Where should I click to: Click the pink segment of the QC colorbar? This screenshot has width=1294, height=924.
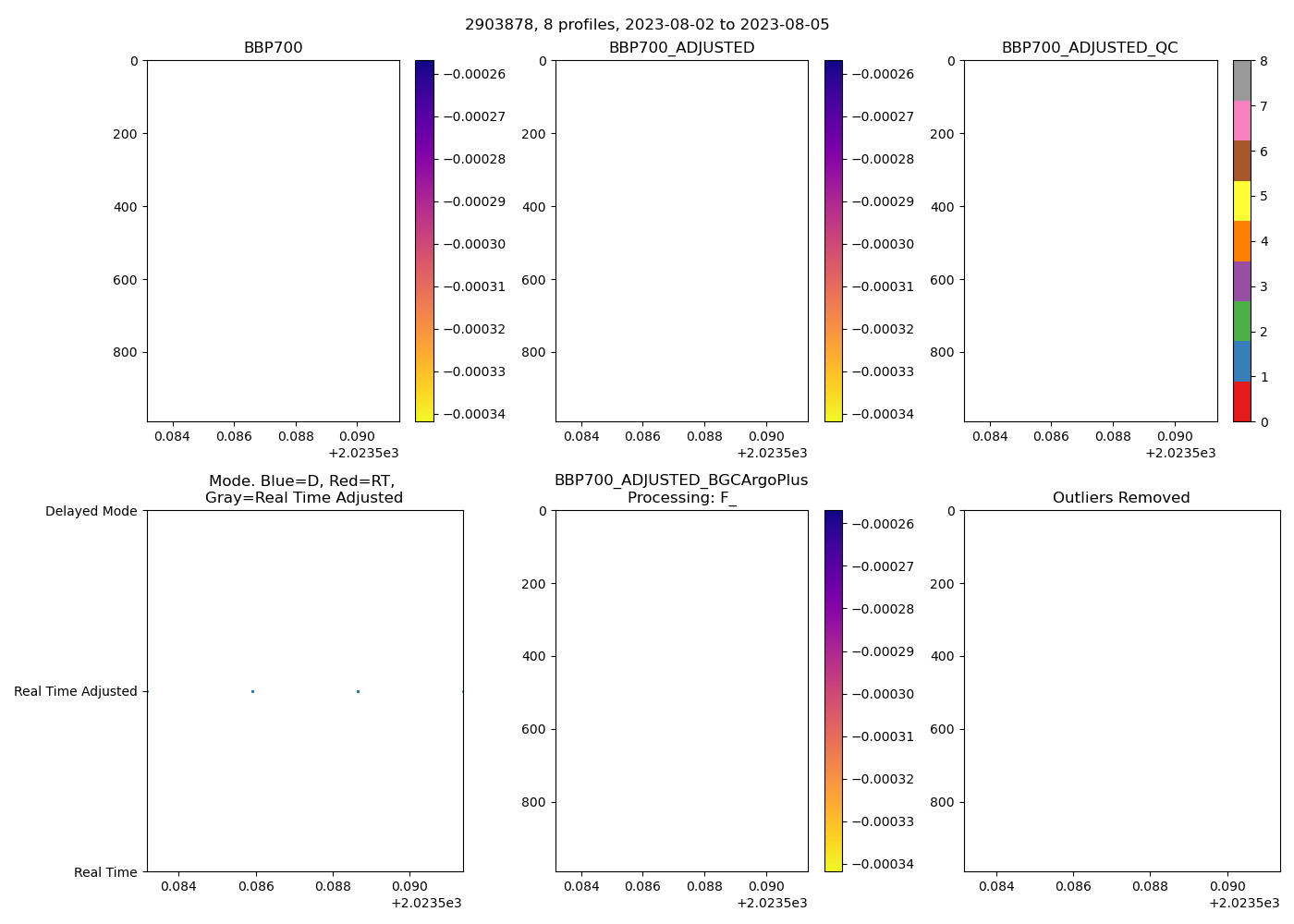[x=1241, y=121]
